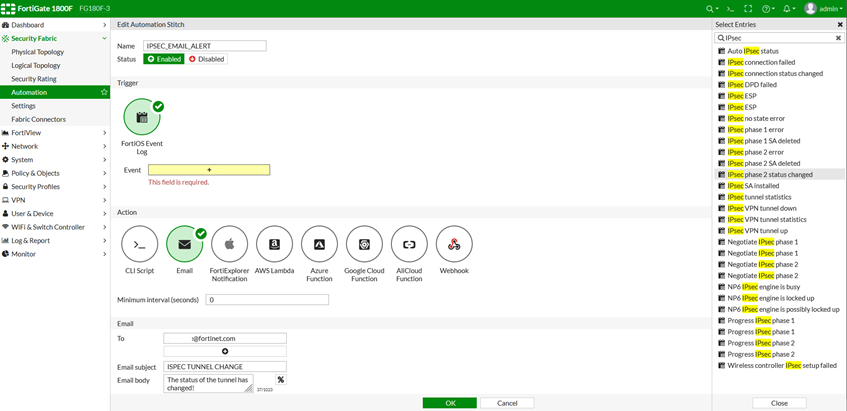
Task: Select the Azure Function action
Action: [319, 244]
